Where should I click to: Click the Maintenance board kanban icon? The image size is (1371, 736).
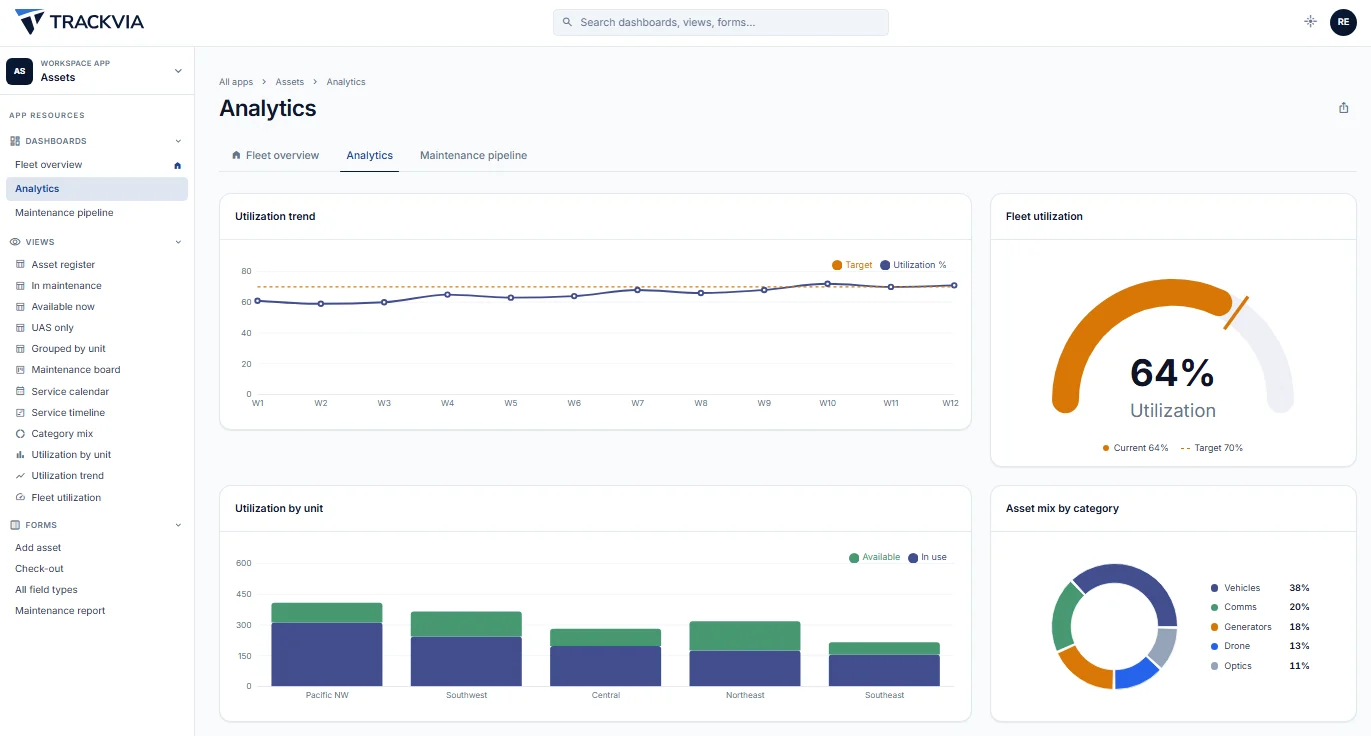[20, 370]
